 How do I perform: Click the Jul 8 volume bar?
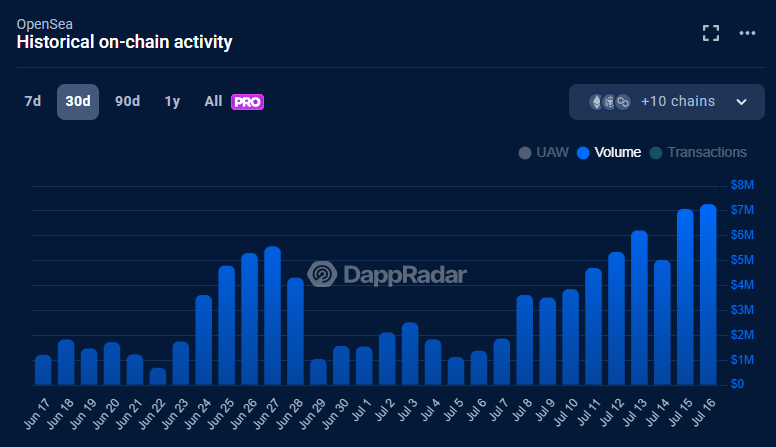[x=525, y=340]
